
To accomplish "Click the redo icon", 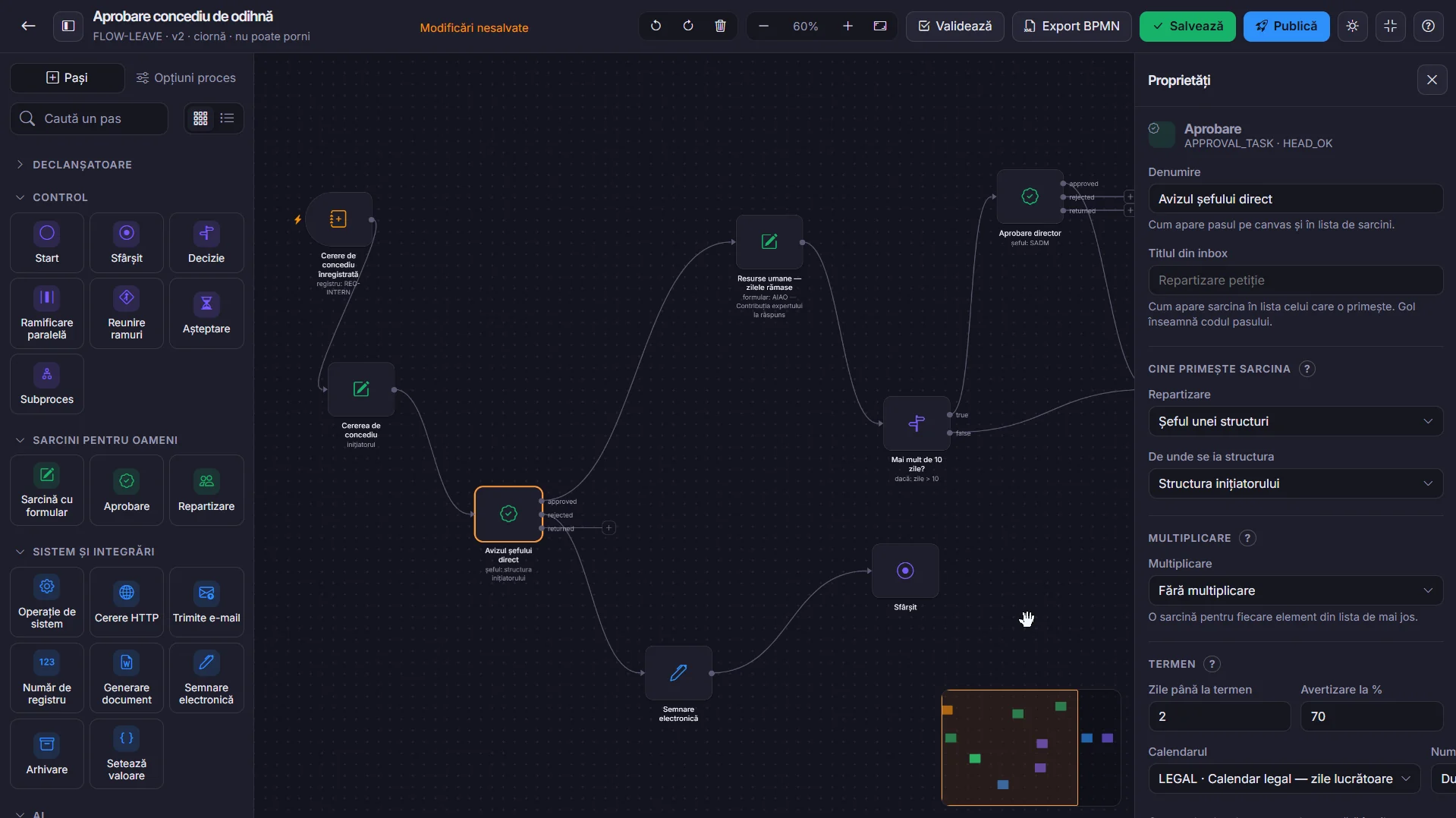I will pos(688,26).
